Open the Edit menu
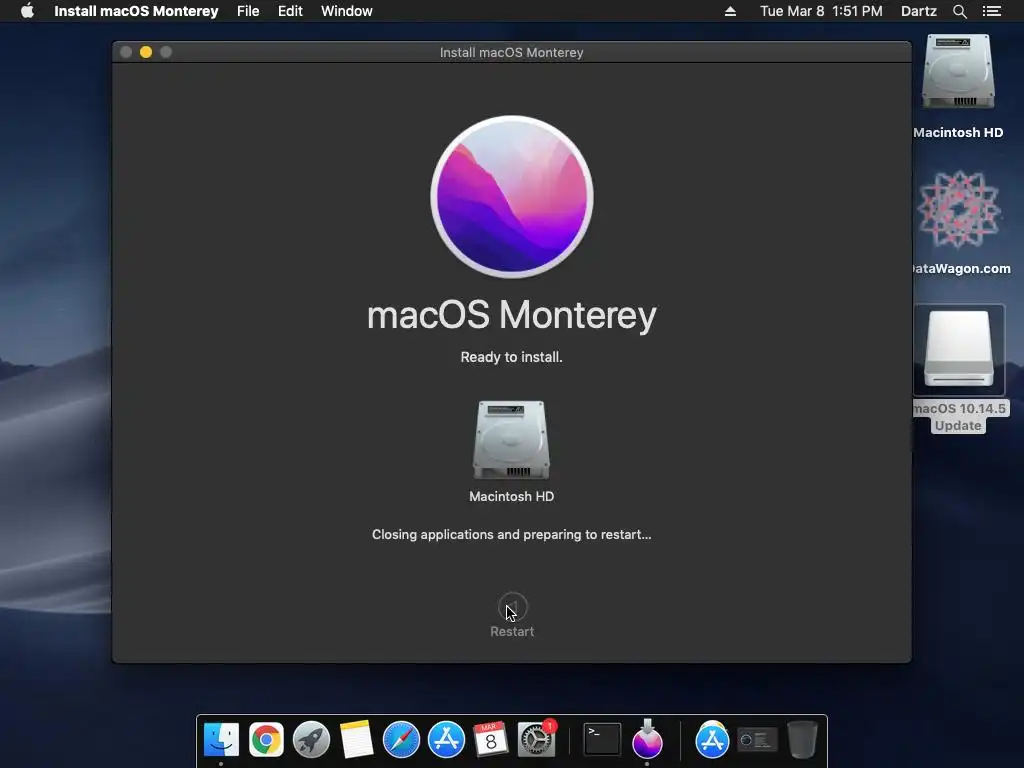 pos(290,11)
